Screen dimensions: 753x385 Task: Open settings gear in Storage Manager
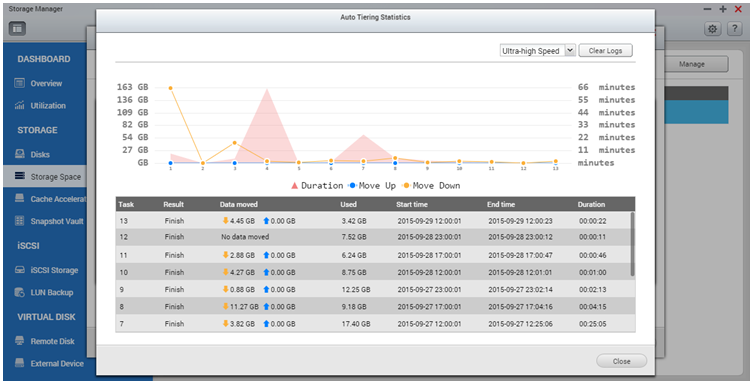pos(713,29)
